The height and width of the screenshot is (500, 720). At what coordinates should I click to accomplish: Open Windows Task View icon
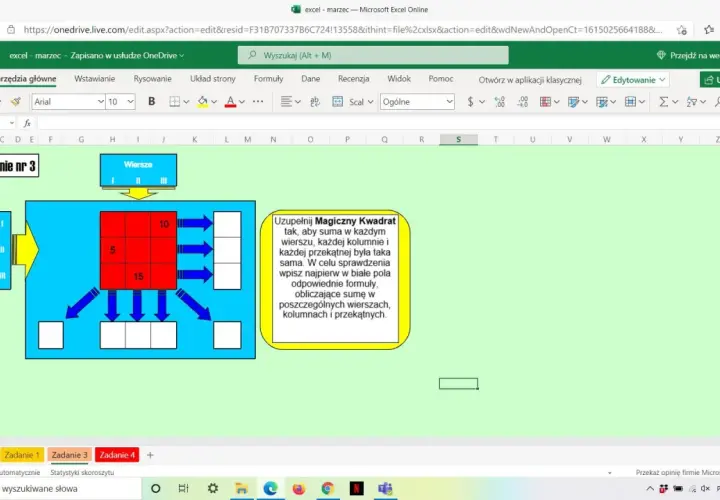(x=183, y=489)
